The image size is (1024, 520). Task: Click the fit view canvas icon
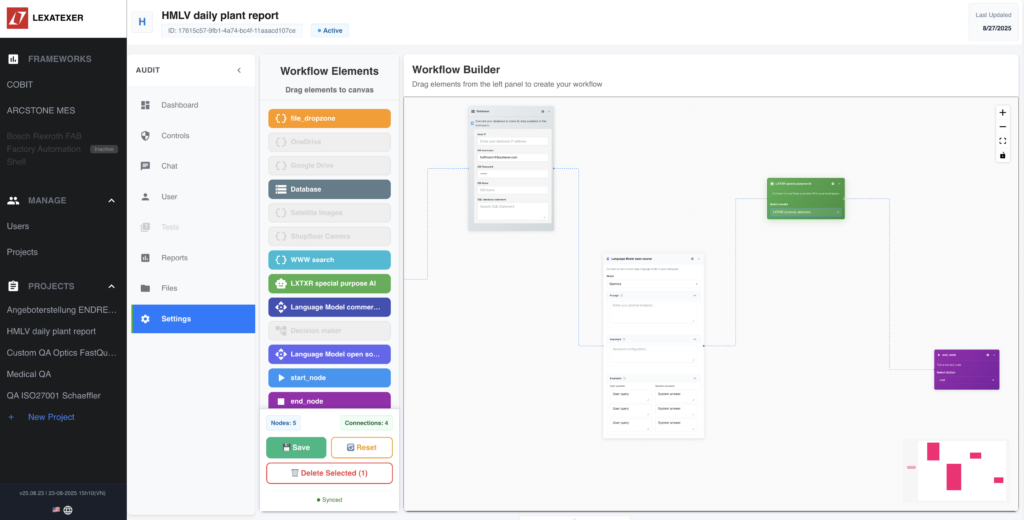tap(1003, 141)
